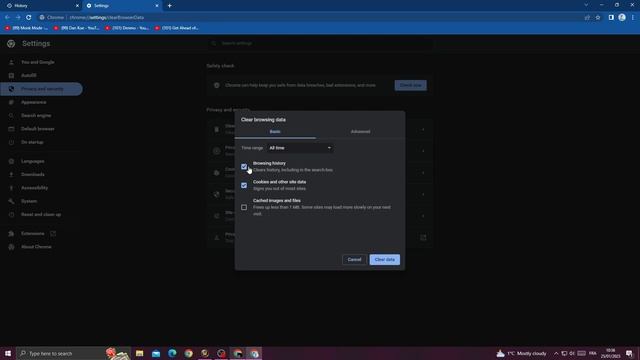Open a new browser tab
640x360 pixels.
click(x=169, y=6)
